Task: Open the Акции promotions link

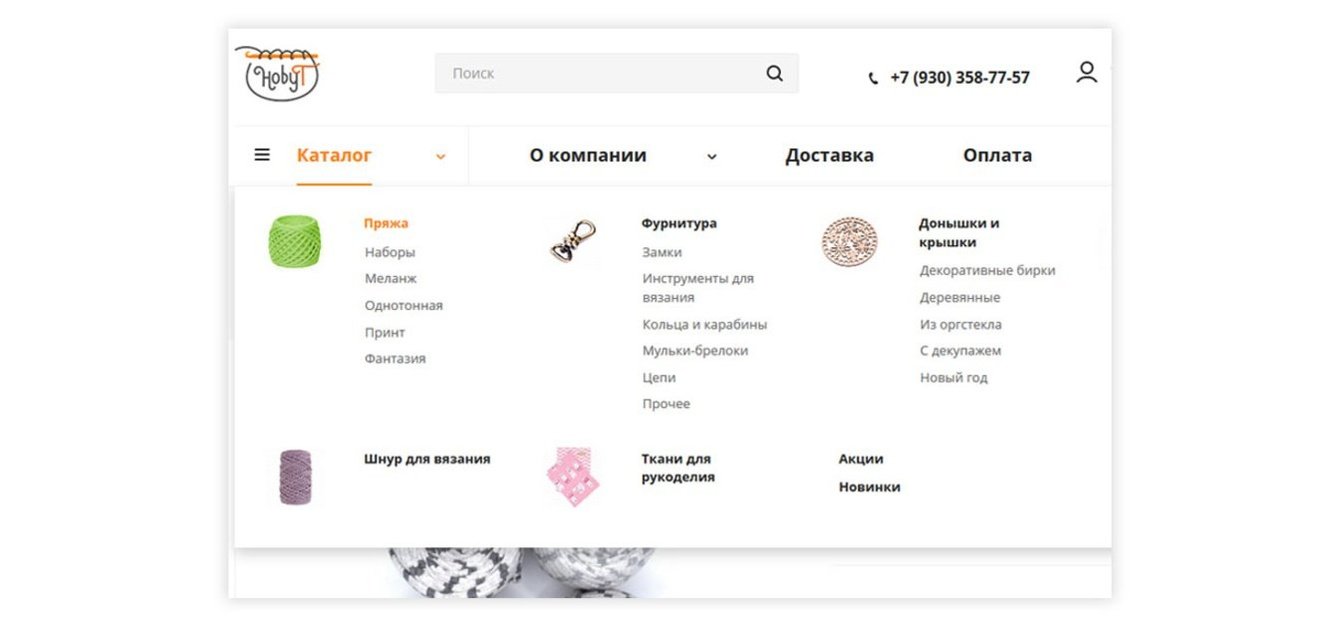Action: point(860,459)
